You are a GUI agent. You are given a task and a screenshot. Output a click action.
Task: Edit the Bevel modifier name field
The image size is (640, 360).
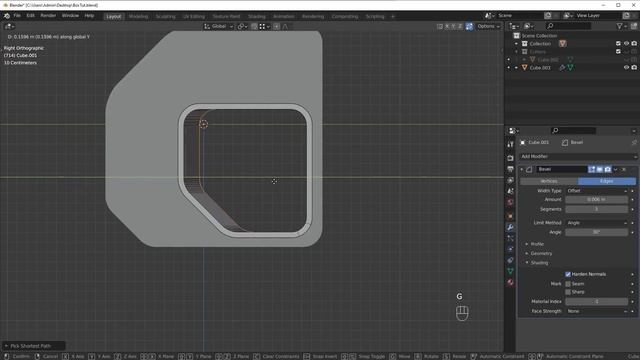click(x=562, y=169)
